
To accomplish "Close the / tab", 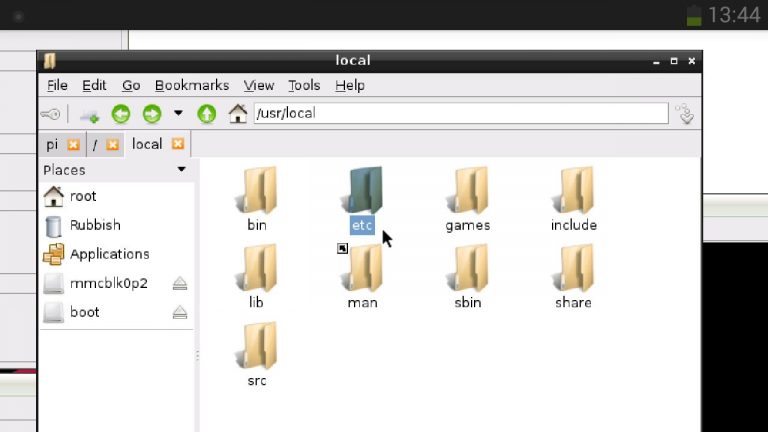I will pyautogui.click(x=113, y=144).
